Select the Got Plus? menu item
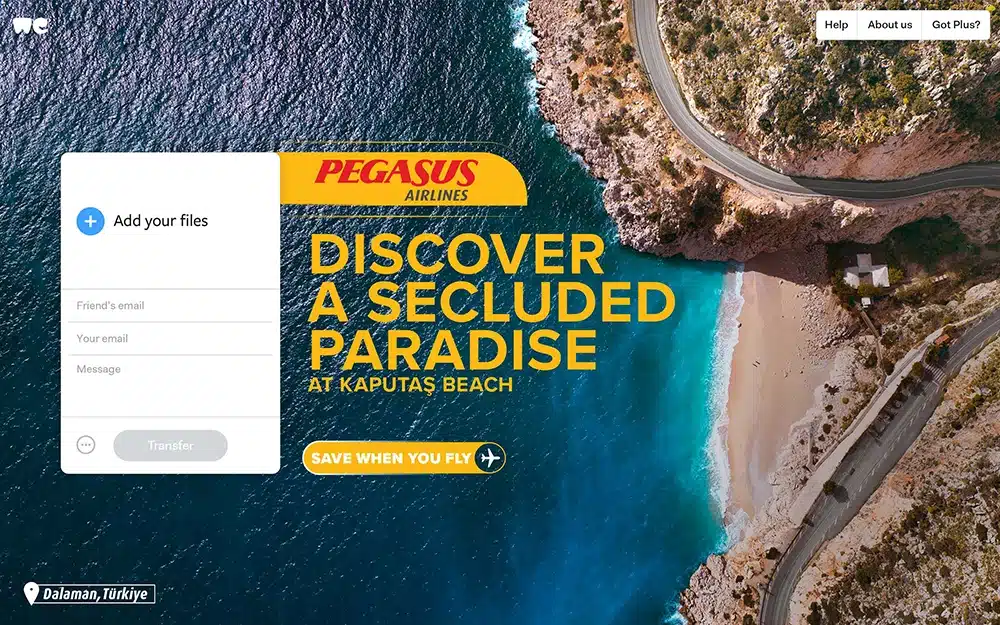This screenshot has height=625, width=1000. click(956, 25)
